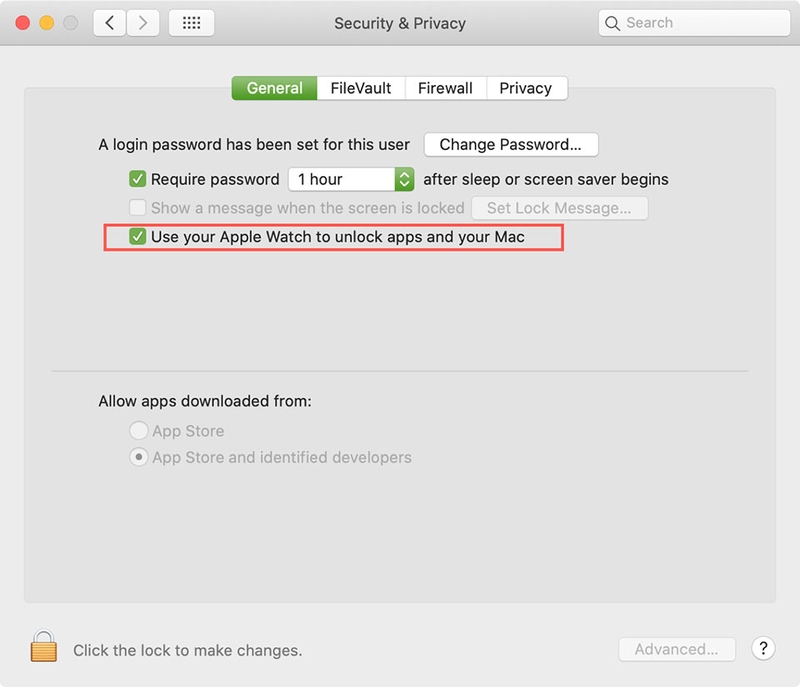The image size is (800, 687).
Task: Select the App Store radio button
Action: [138, 430]
